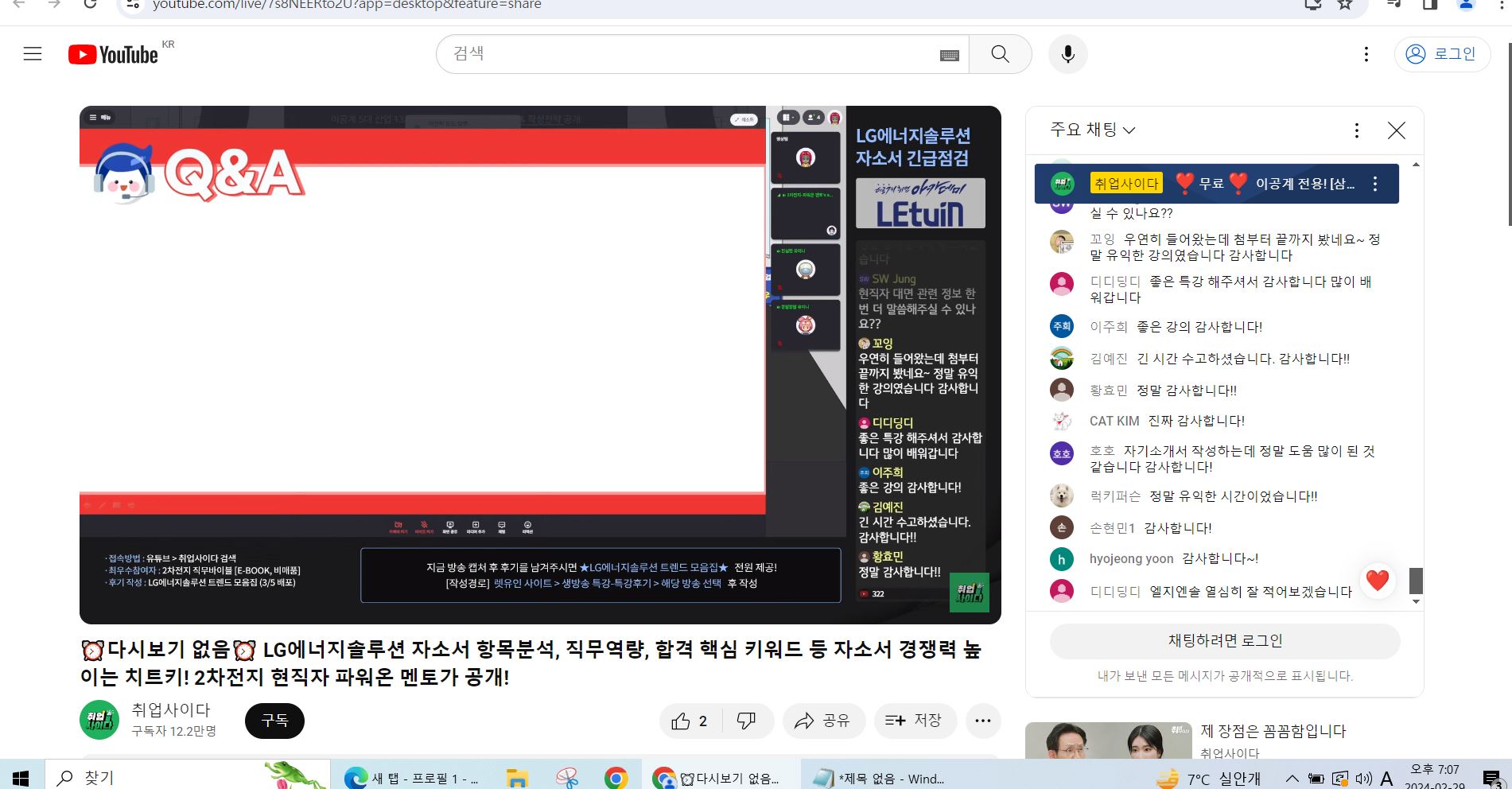Open the 제 장점은 꼼꼼함입니다 video title
Screen dimensions: 1512x789
click(1273, 731)
